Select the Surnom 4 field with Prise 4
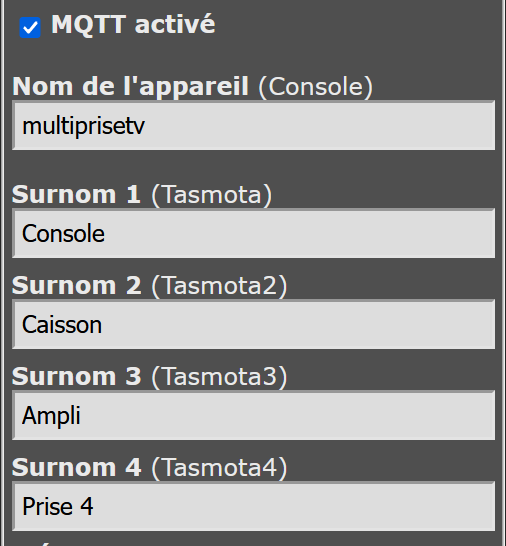The image size is (506, 546). pyautogui.click(x=254, y=506)
